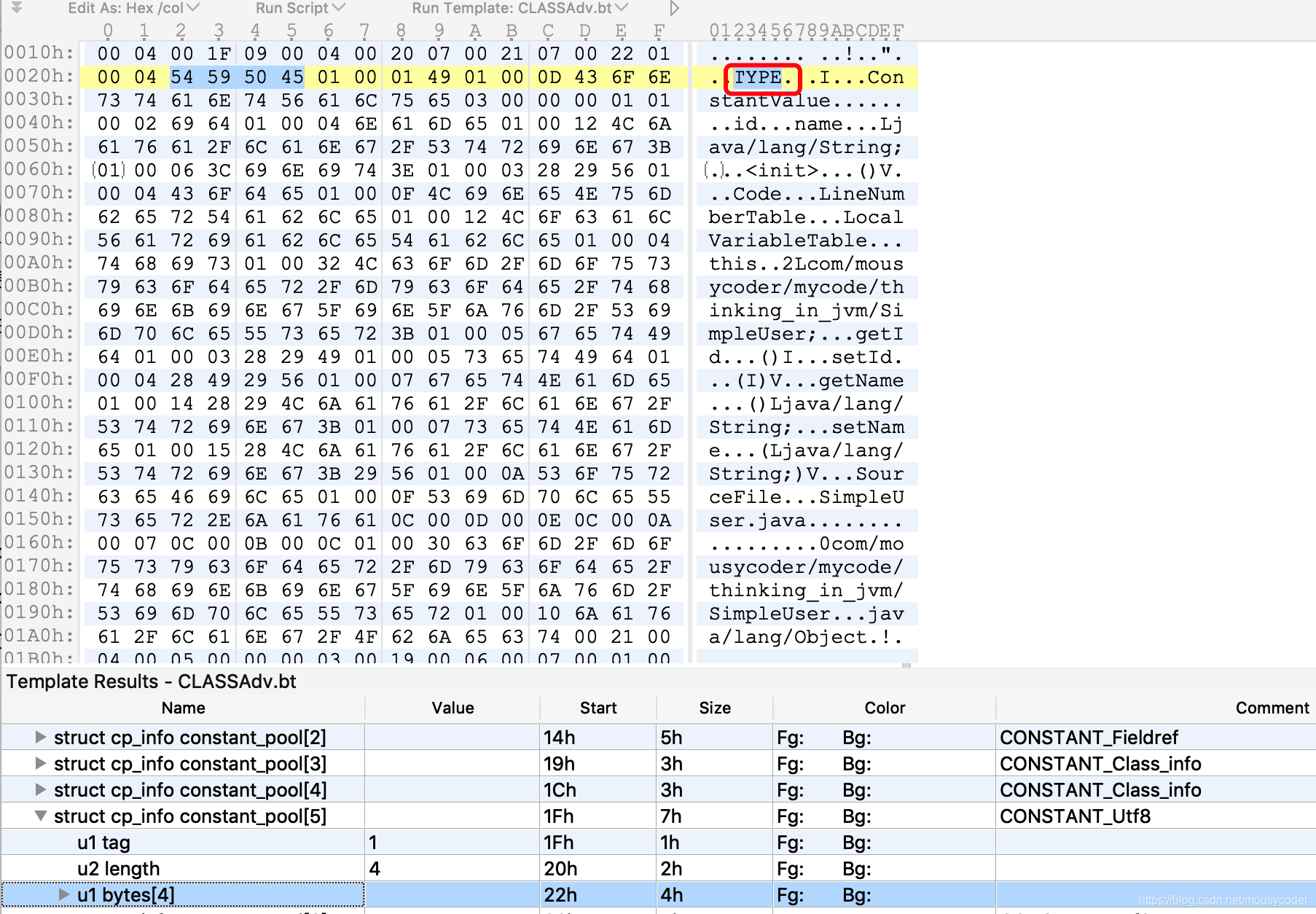The height and width of the screenshot is (914, 1316).
Task: Click the thinking_in_jvm/ ASCII text in row 0180h
Action: [806, 590]
